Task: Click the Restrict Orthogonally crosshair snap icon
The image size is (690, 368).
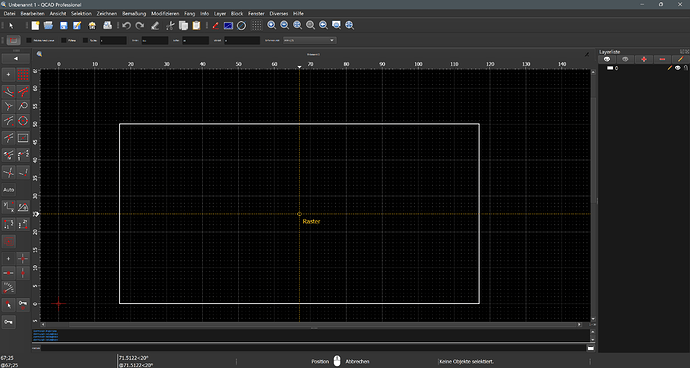Action: click(23, 258)
